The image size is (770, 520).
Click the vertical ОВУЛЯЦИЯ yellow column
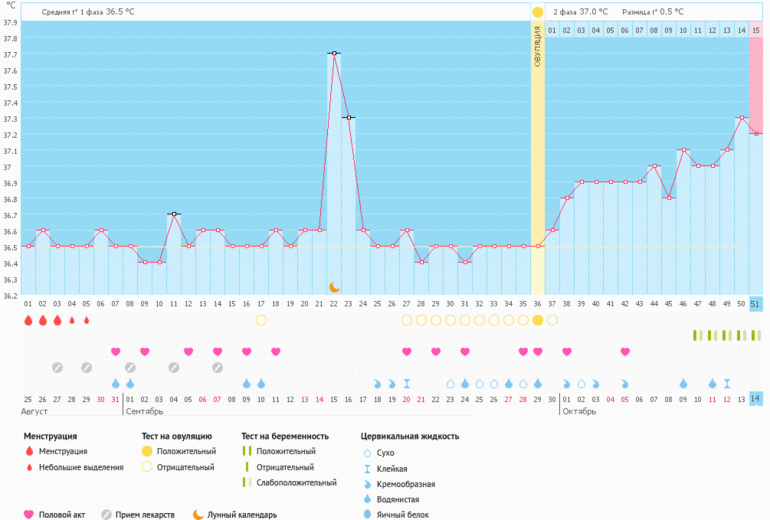(538, 150)
